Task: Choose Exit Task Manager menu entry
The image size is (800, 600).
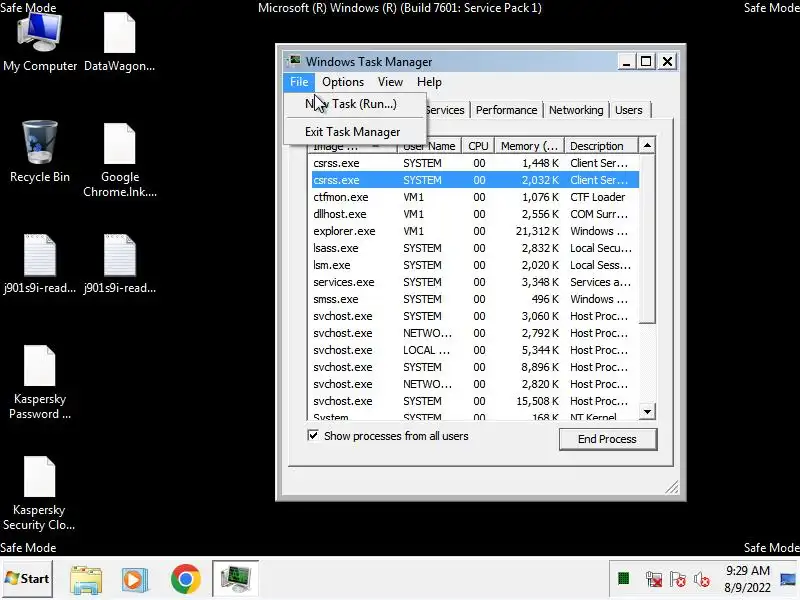Action: [355, 132]
